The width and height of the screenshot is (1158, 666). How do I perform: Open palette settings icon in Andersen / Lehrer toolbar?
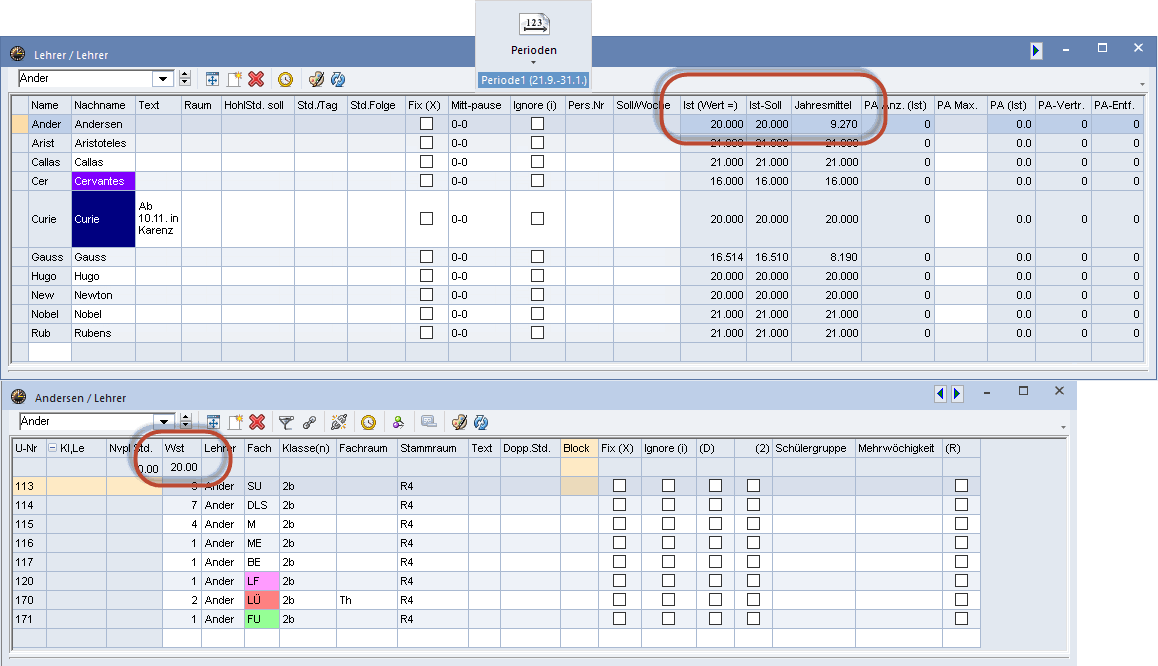click(459, 422)
